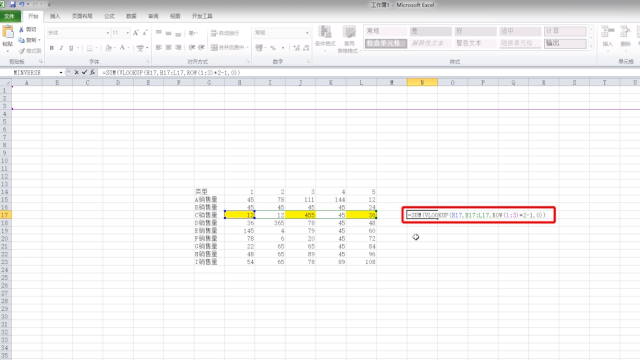Confirm formula with check mark
640x360 pixels.
[x=84, y=72]
